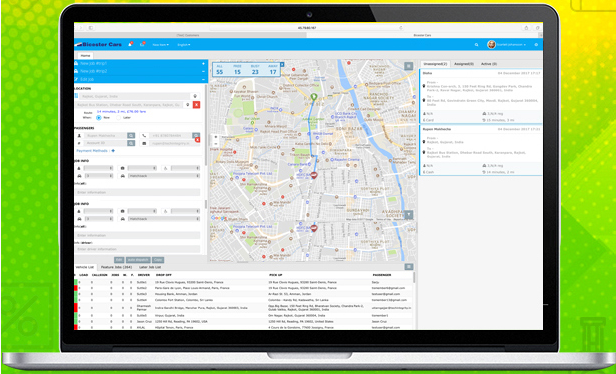
Task: Switch to the Active (0) tab
Action: [x=489, y=64]
